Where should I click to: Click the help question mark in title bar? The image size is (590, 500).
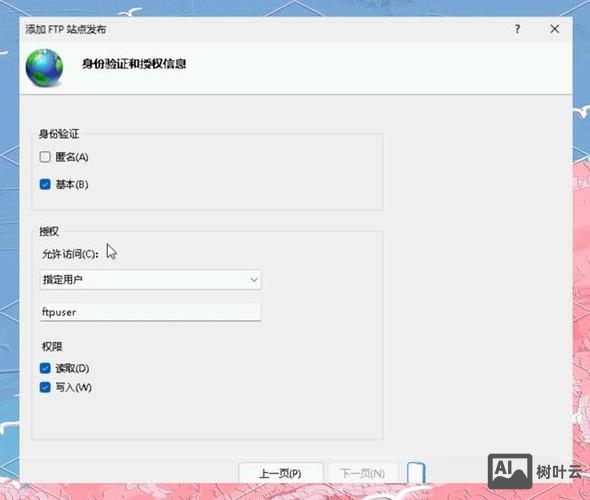[x=517, y=29]
